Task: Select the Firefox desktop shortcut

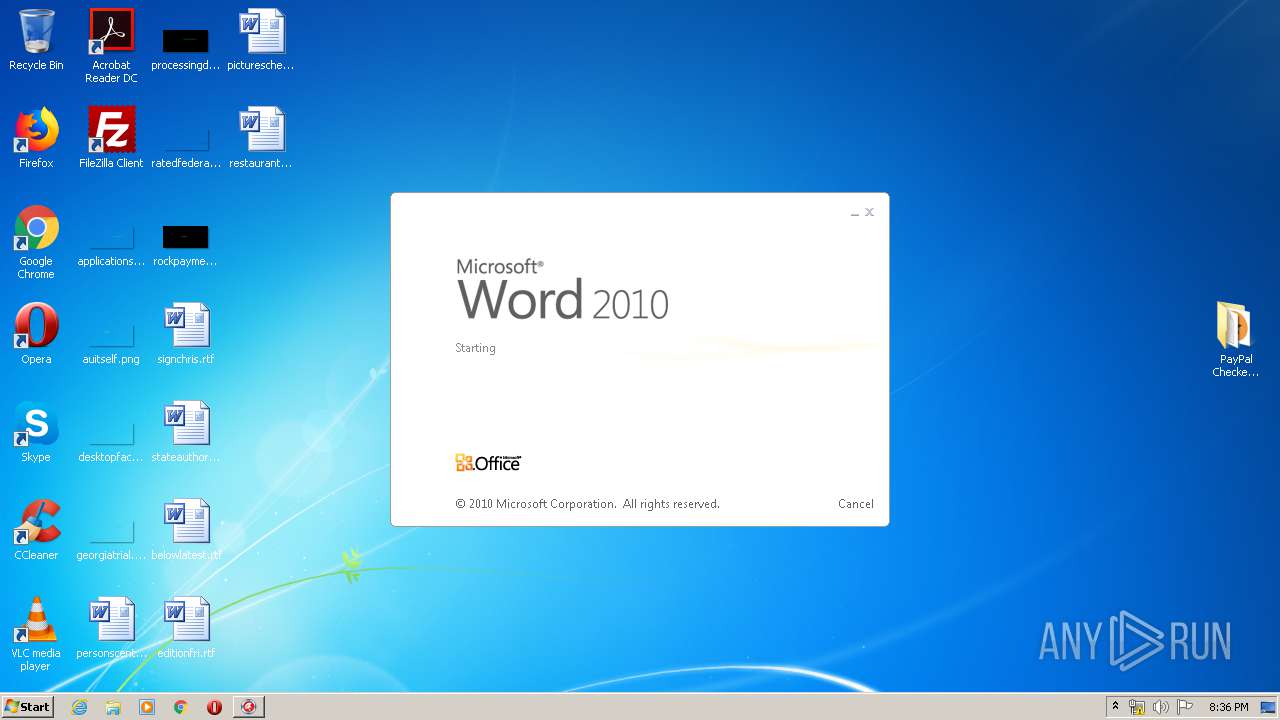Action: pos(36,138)
